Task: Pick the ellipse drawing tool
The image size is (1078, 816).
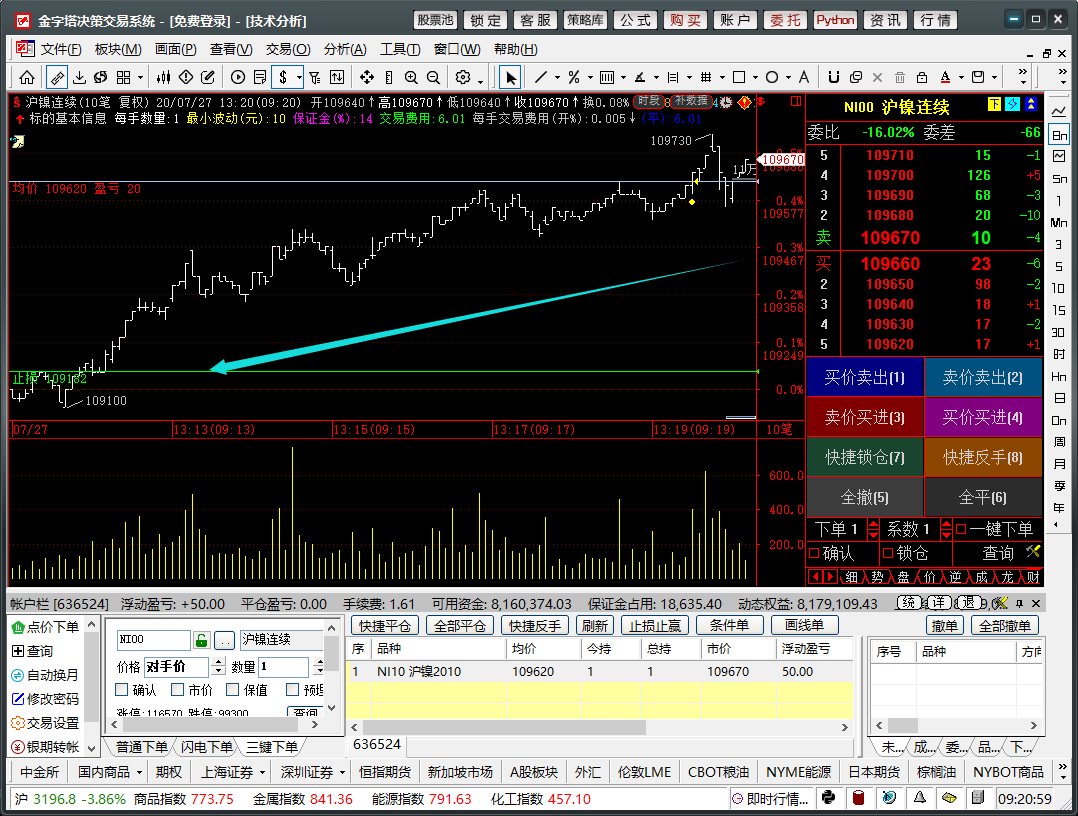Action: click(x=772, y=77)
